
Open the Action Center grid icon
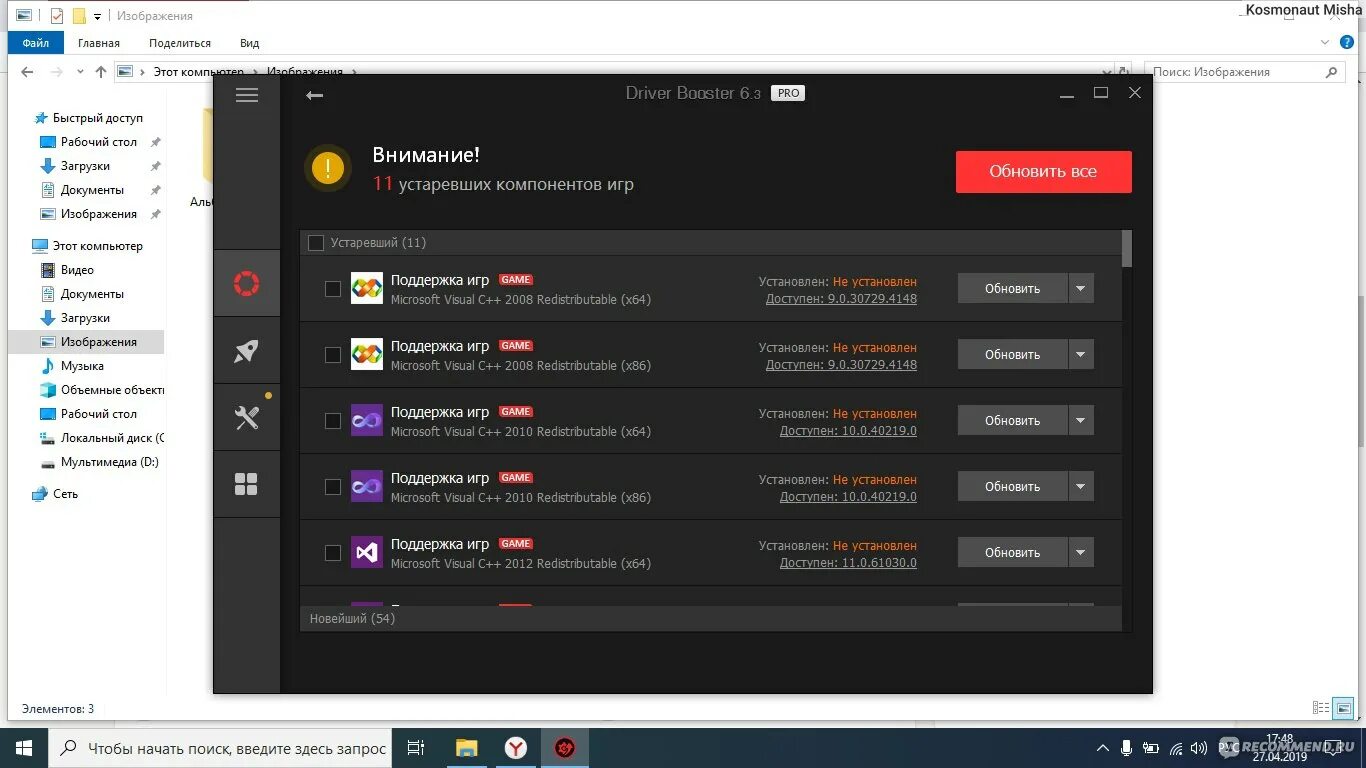tap(247, 485)
